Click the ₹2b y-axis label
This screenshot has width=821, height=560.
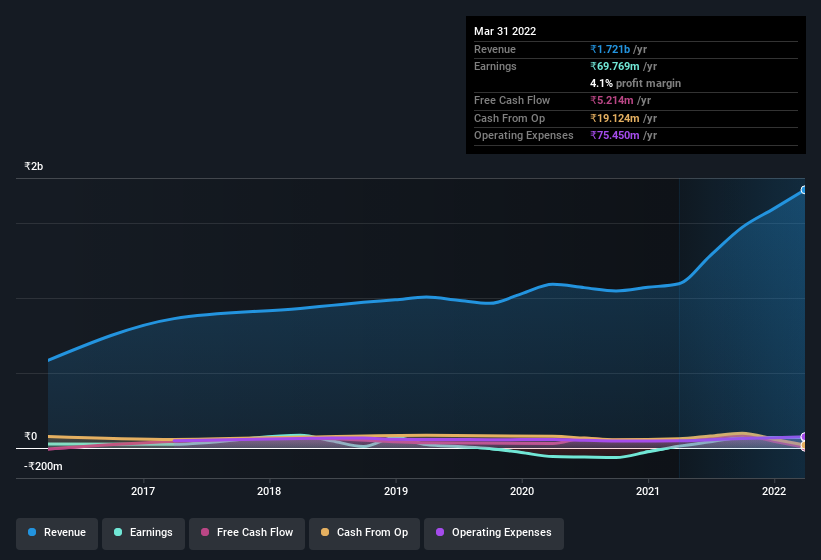coord(34,166)
